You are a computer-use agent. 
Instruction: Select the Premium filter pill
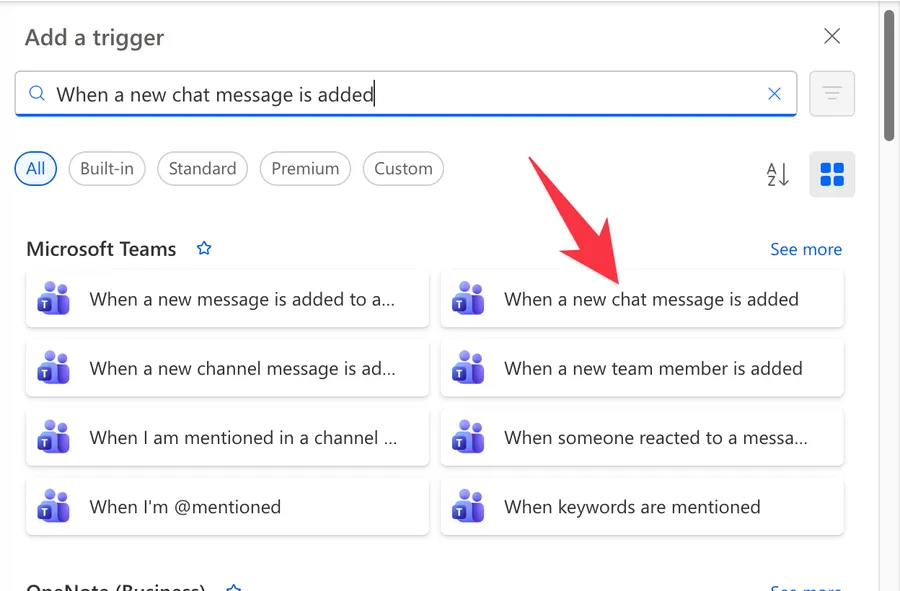coord(305,169)
